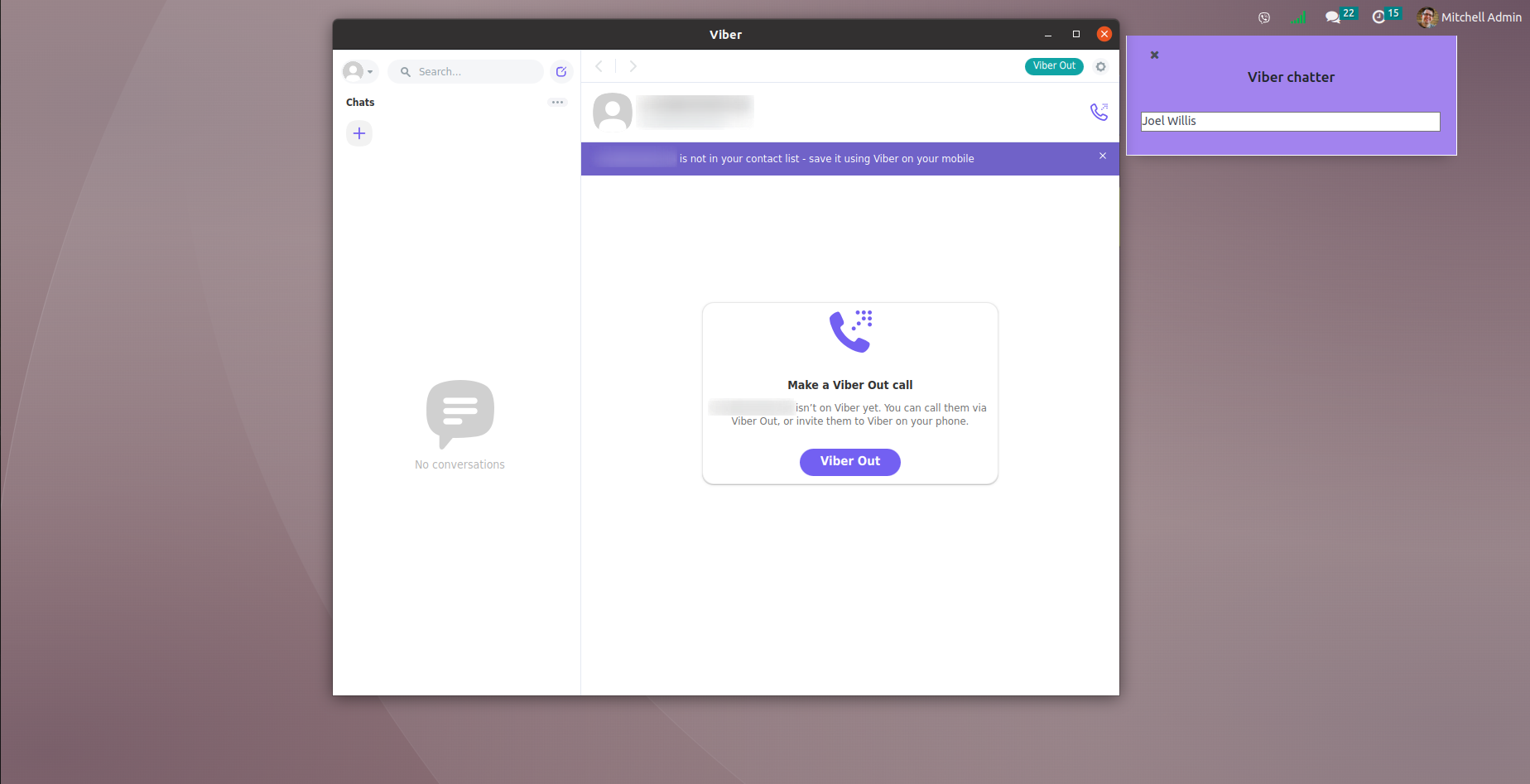Screen dimensions: 1530x784
Task: Minimize the Viber window
Action: 1048,35
